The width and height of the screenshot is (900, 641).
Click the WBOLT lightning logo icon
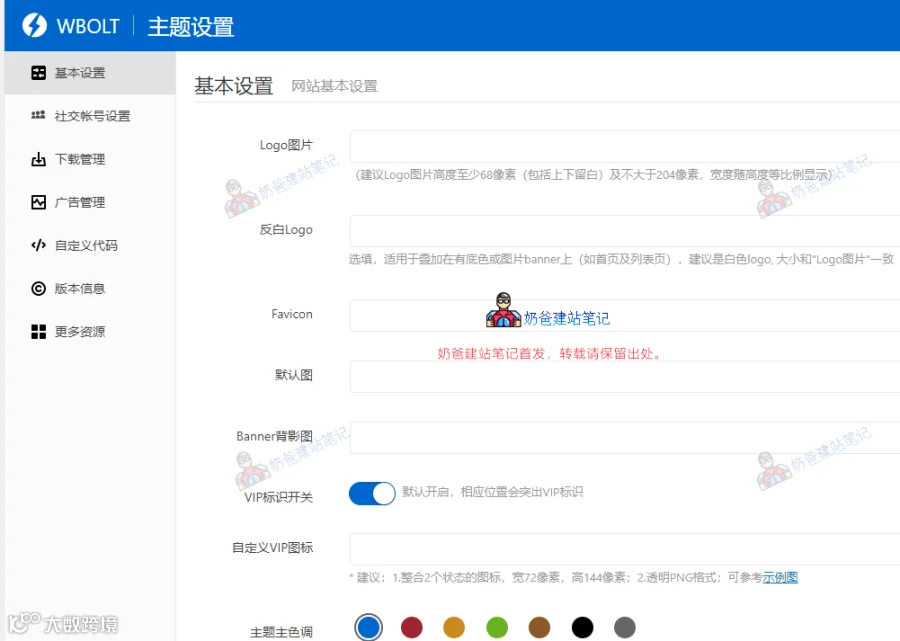click(34, 25)
